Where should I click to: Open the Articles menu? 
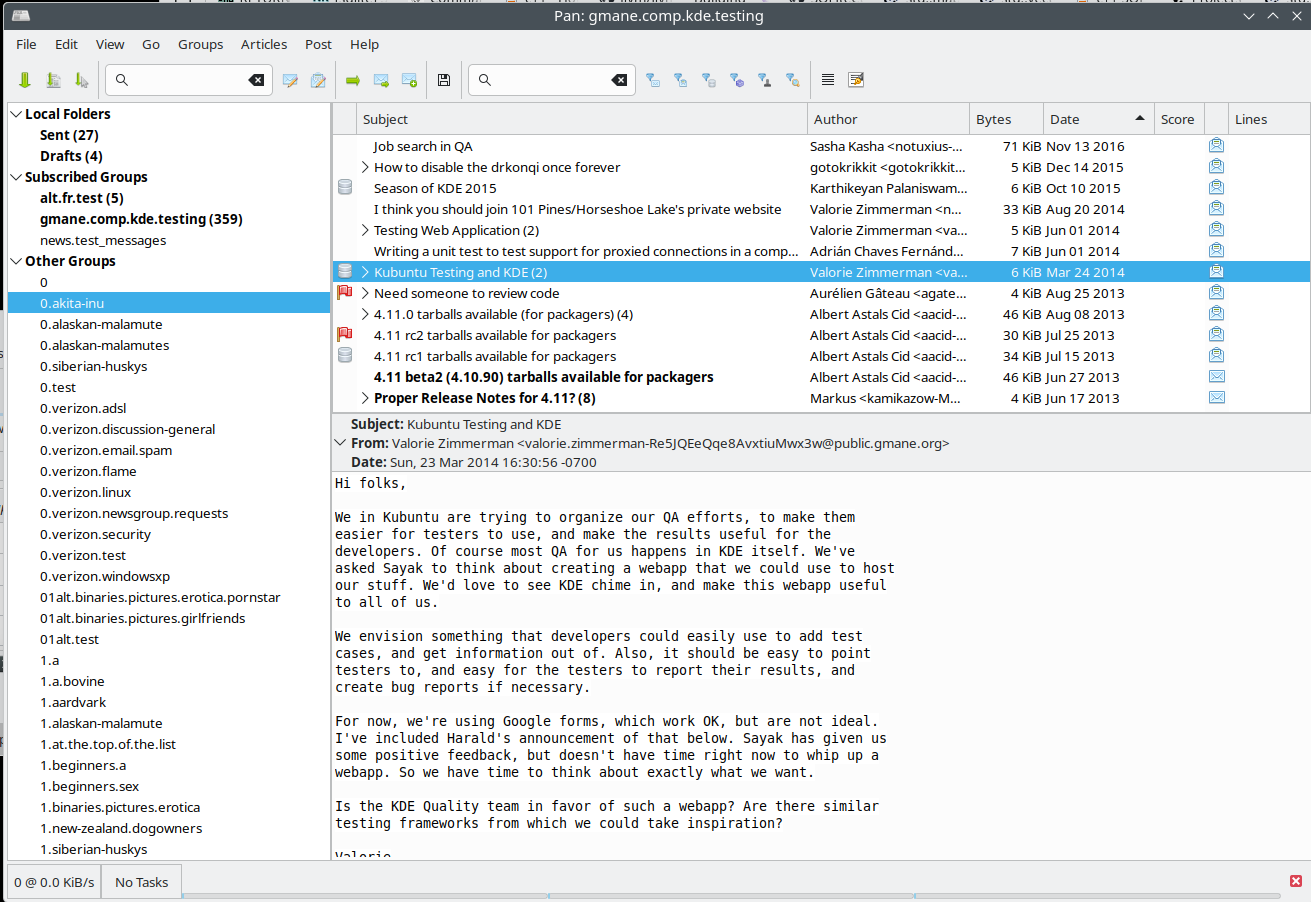[x=263, y=44]
